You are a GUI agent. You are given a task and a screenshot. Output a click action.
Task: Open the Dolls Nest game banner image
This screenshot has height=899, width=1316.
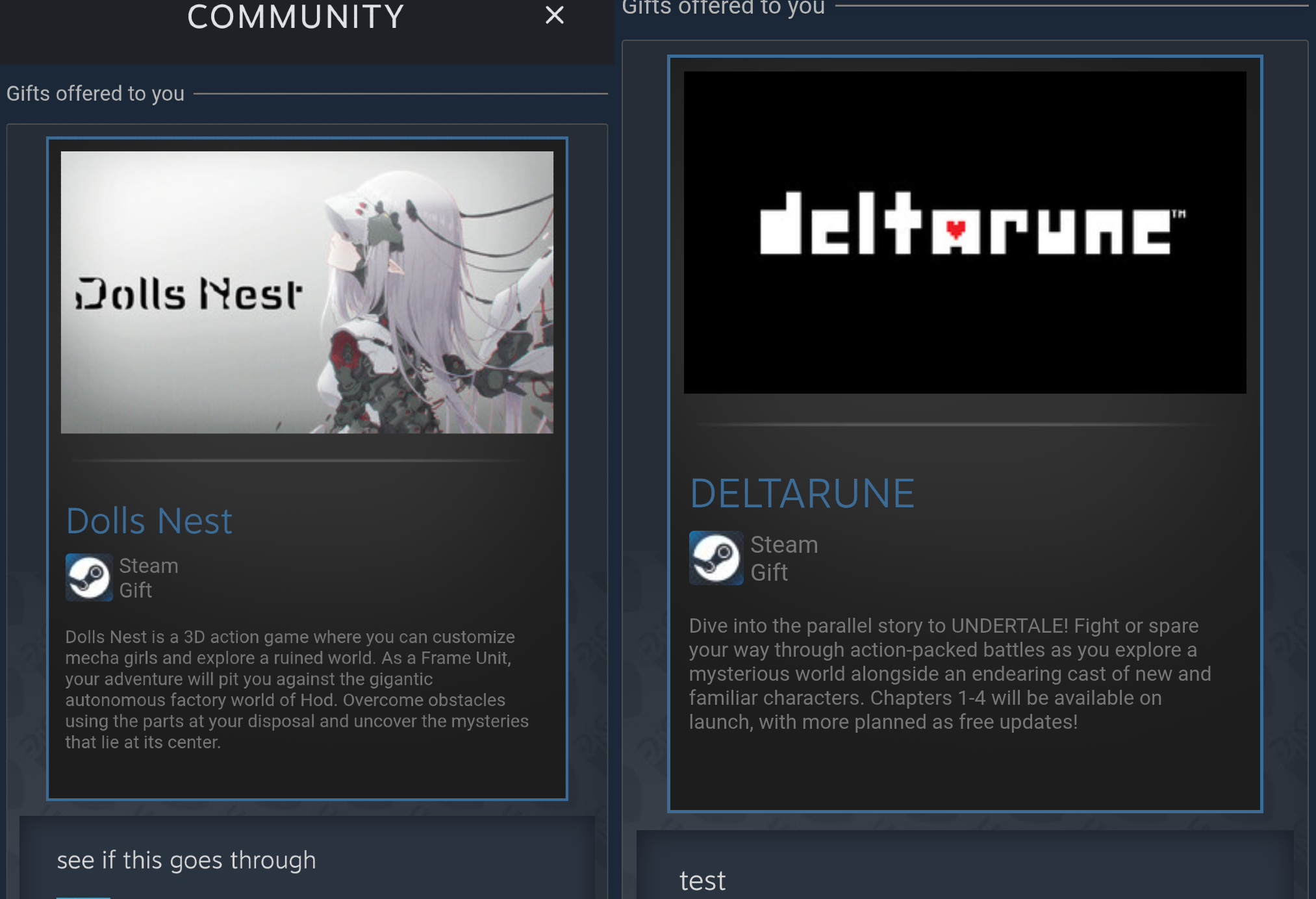click(x=307, y=292)
